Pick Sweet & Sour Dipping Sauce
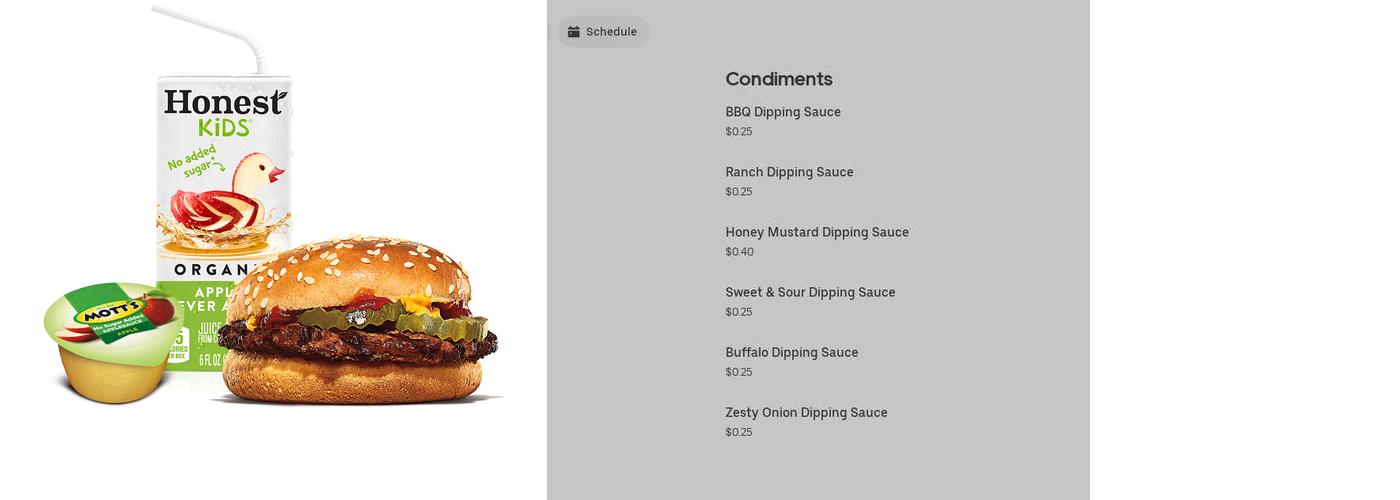Viewport: 1400px width, 500px height. tap(810, 292)
